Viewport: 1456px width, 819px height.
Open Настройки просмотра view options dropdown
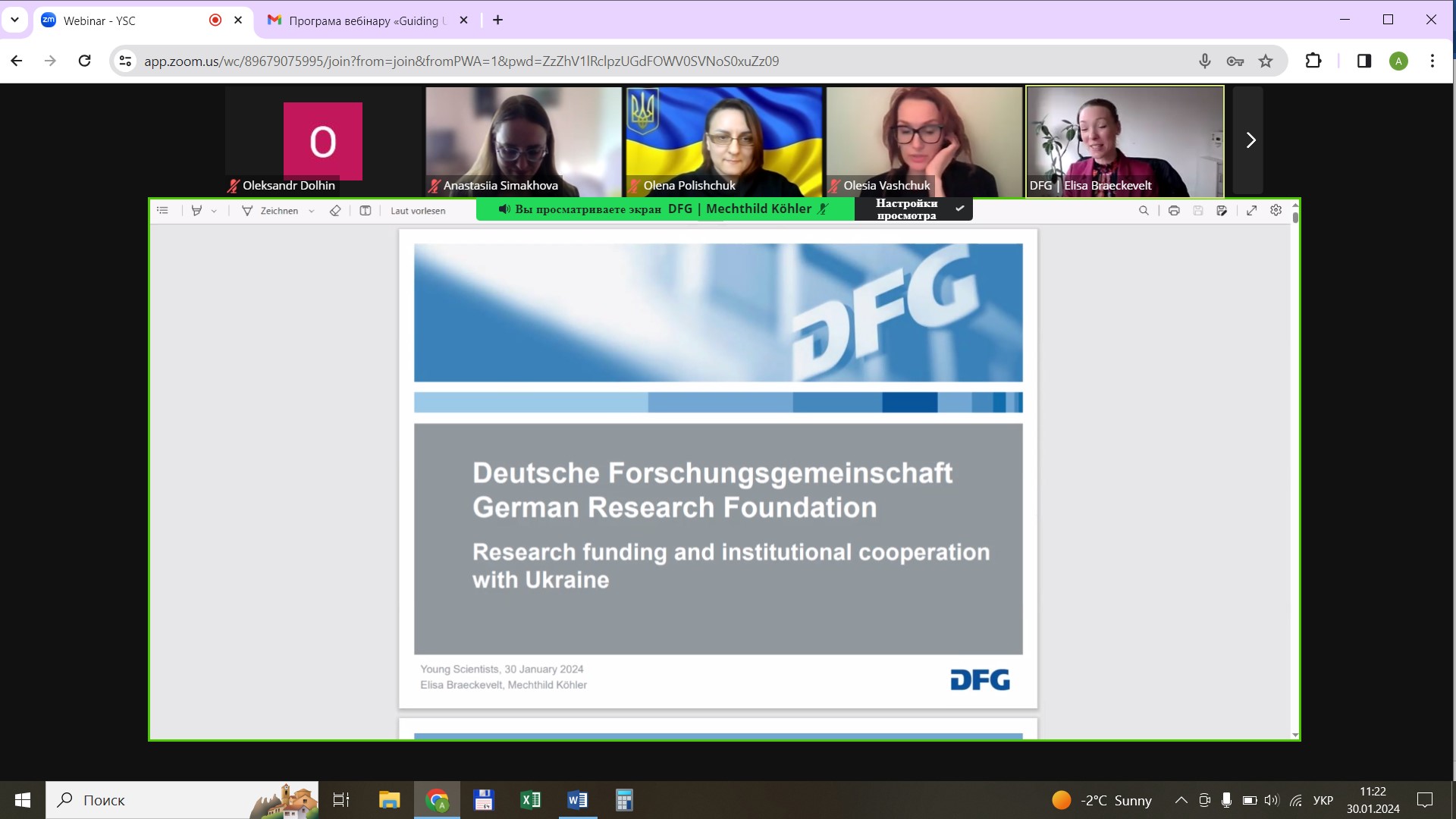click(x=914, y=209)
